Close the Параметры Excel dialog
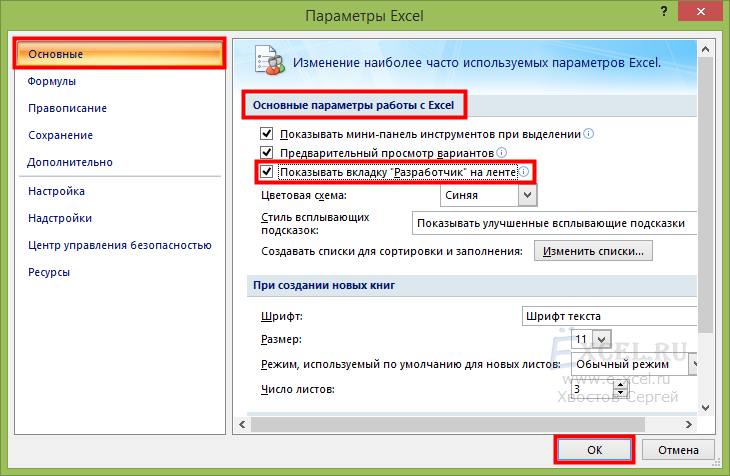Screen dimensions: 730x476 701,12
